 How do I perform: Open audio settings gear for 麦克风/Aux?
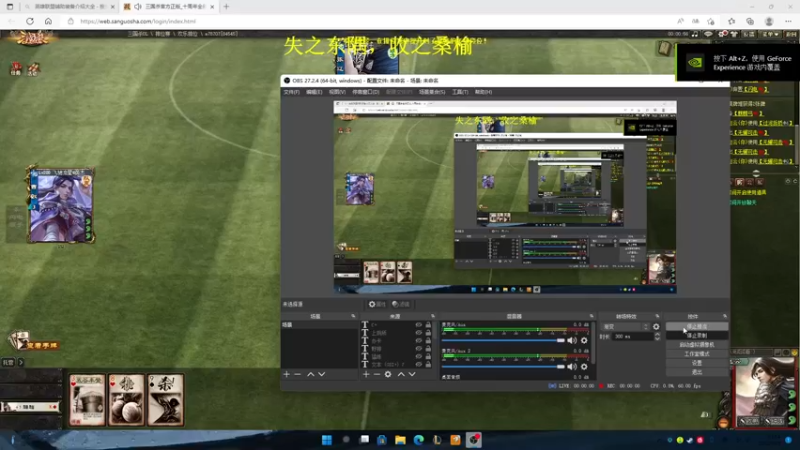point(584,340)
